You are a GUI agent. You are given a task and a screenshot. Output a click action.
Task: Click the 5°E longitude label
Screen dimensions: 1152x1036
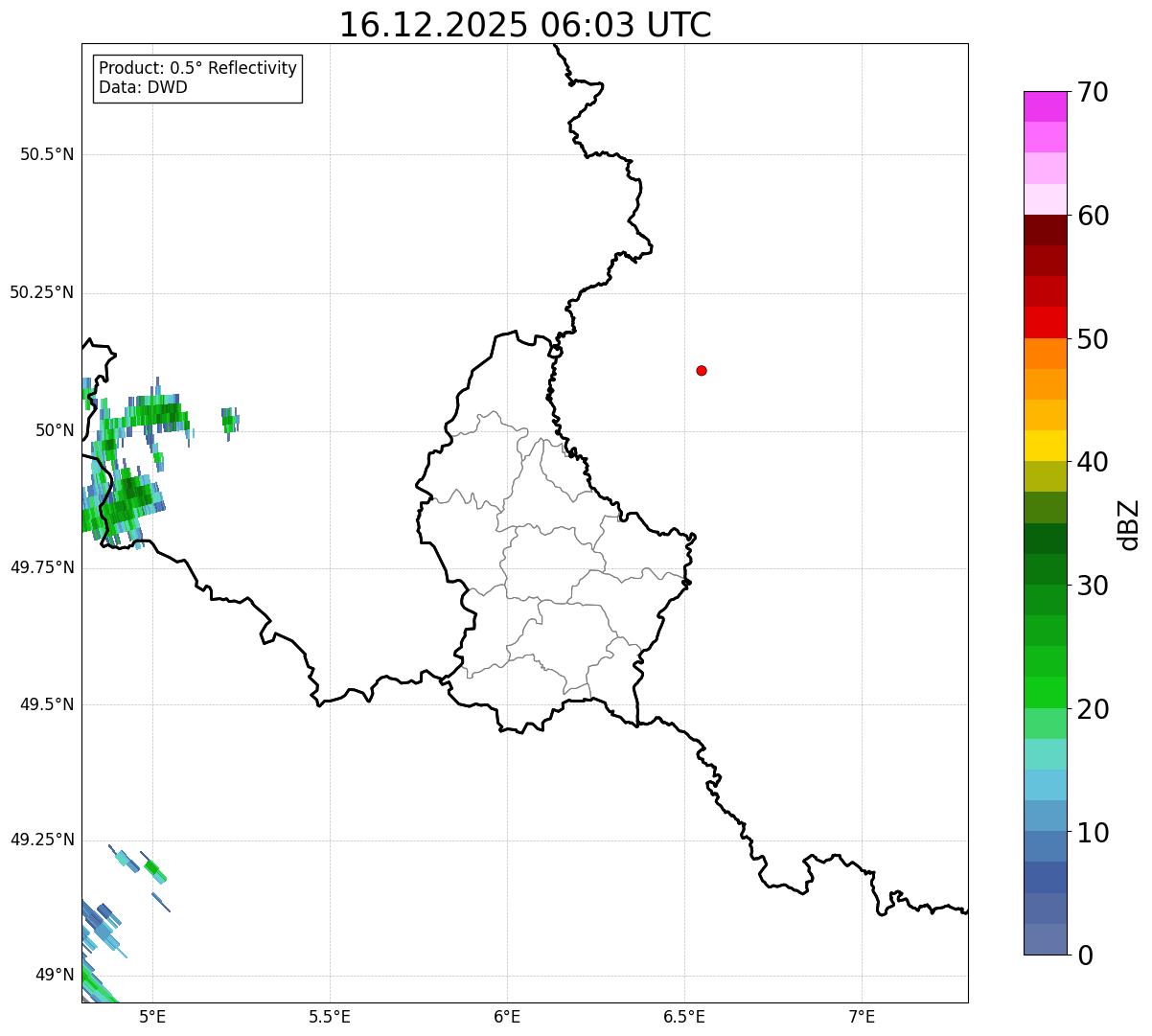152,1017
